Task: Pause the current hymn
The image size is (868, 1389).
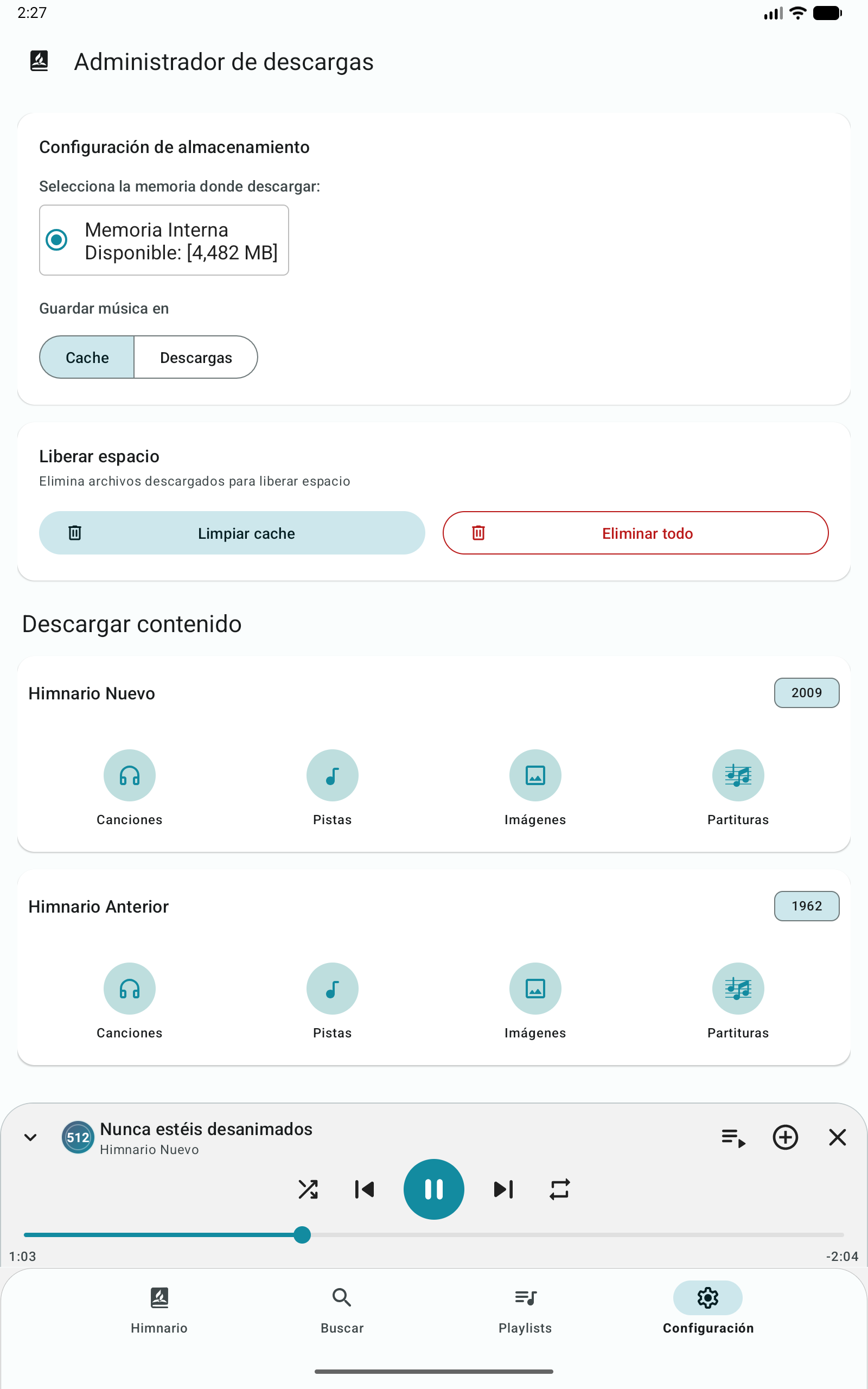Action: click(x=434, y=1189)
